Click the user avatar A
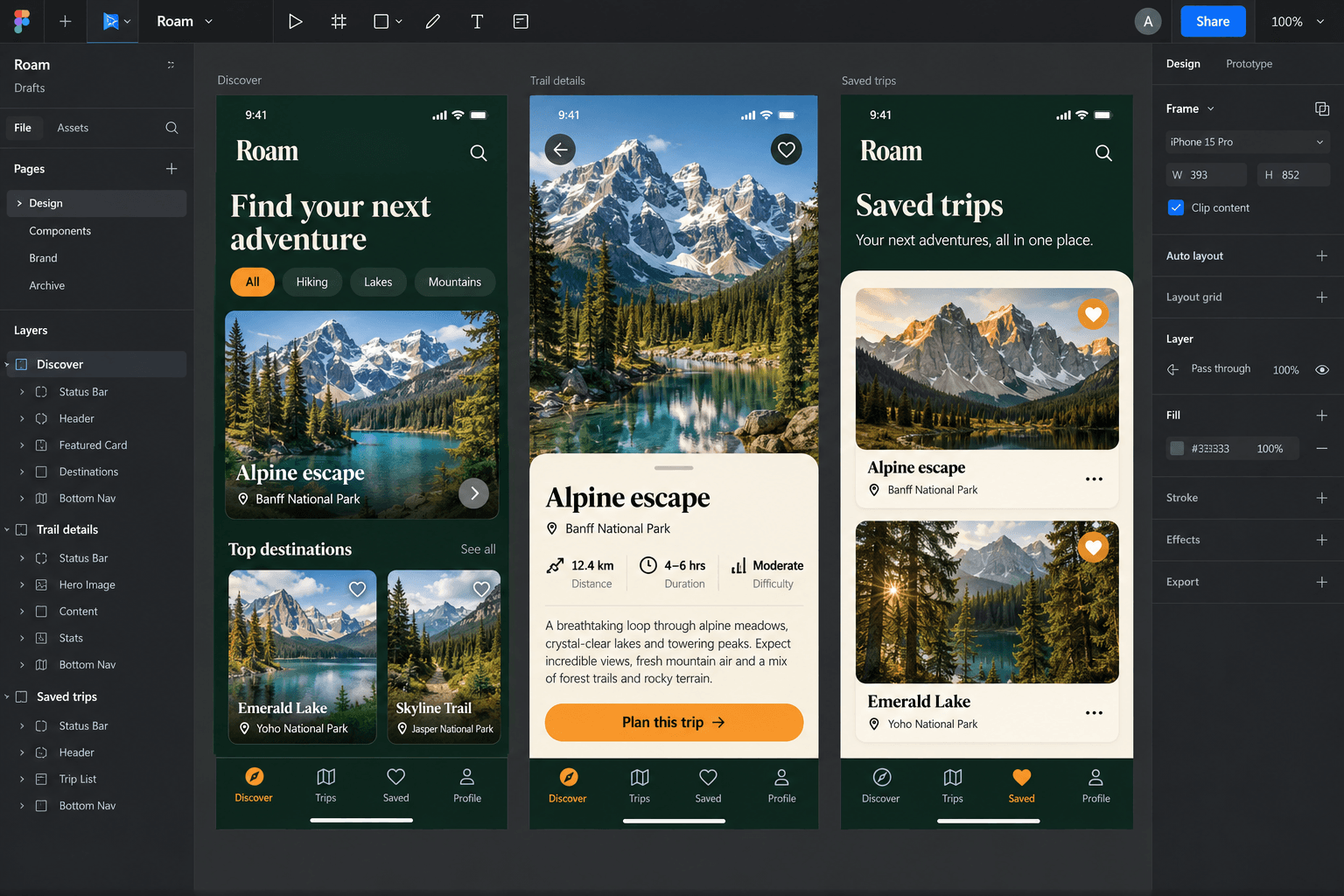The image size is (1344, 896). click(x=1147, y=21)
